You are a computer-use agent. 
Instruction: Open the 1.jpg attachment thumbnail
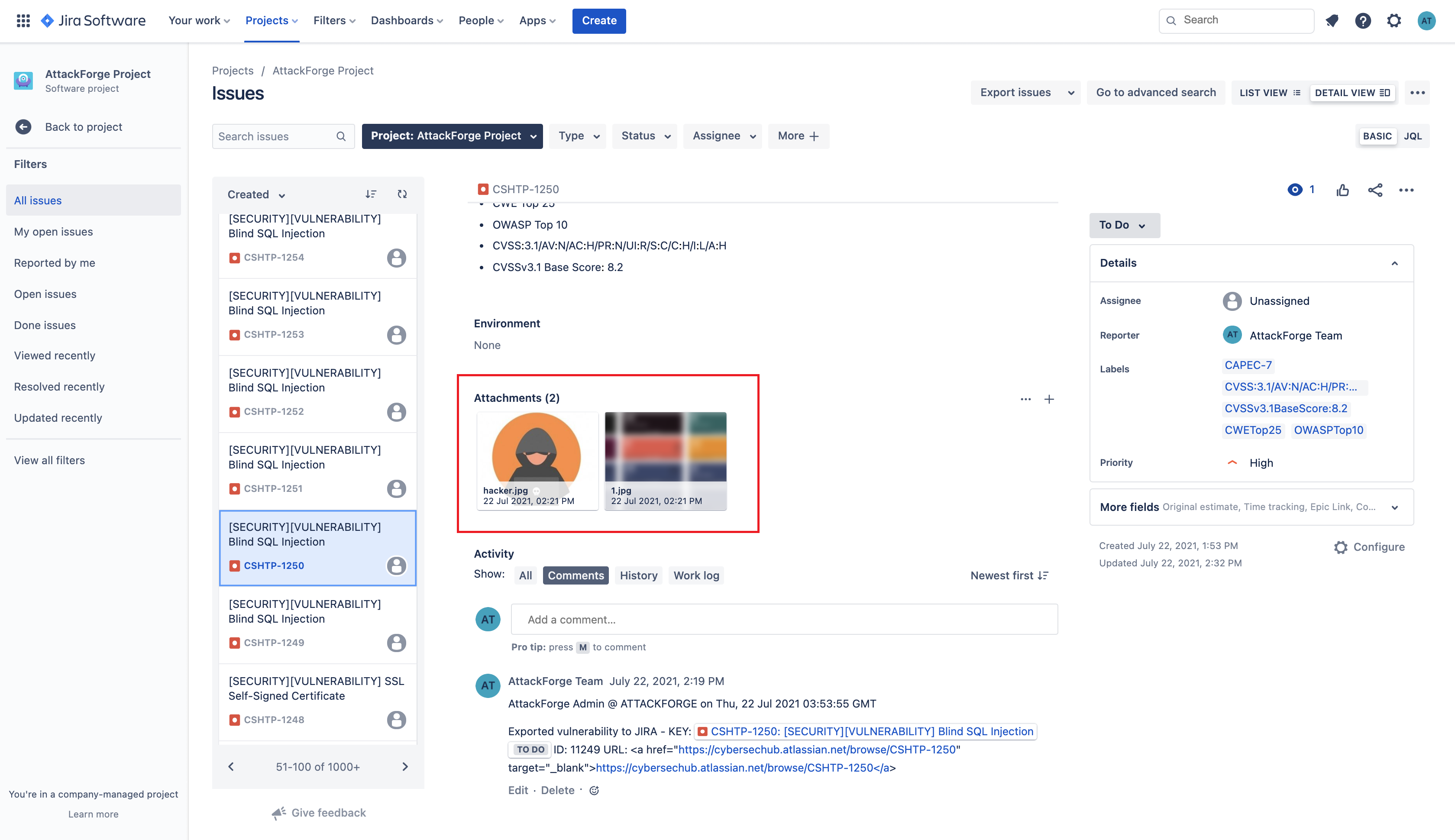(x=665, y=461)
